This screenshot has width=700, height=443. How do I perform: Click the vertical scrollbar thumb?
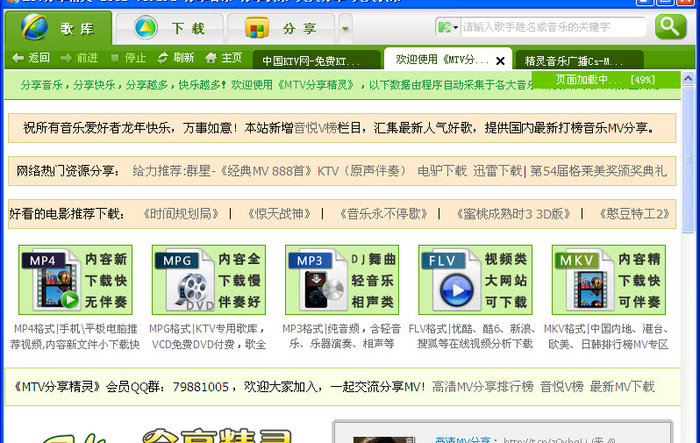[688, 159]
